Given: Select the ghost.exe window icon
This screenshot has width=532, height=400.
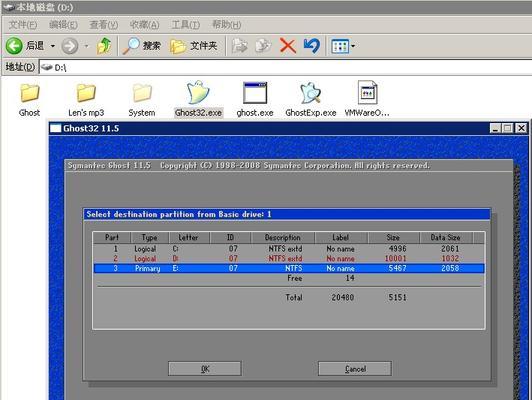Looking at the screenshot, I should 255,93.
